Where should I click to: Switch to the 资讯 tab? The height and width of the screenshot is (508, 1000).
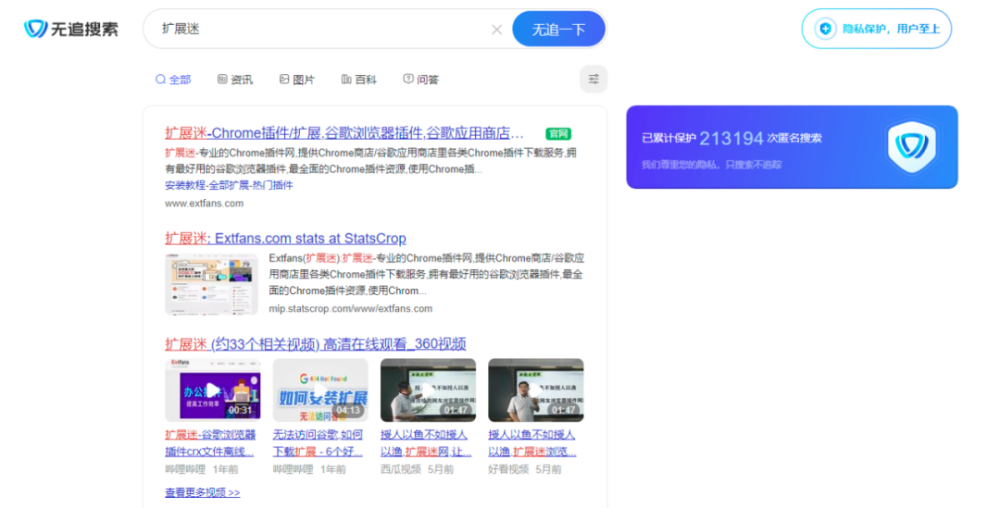[x=235, y=80]
